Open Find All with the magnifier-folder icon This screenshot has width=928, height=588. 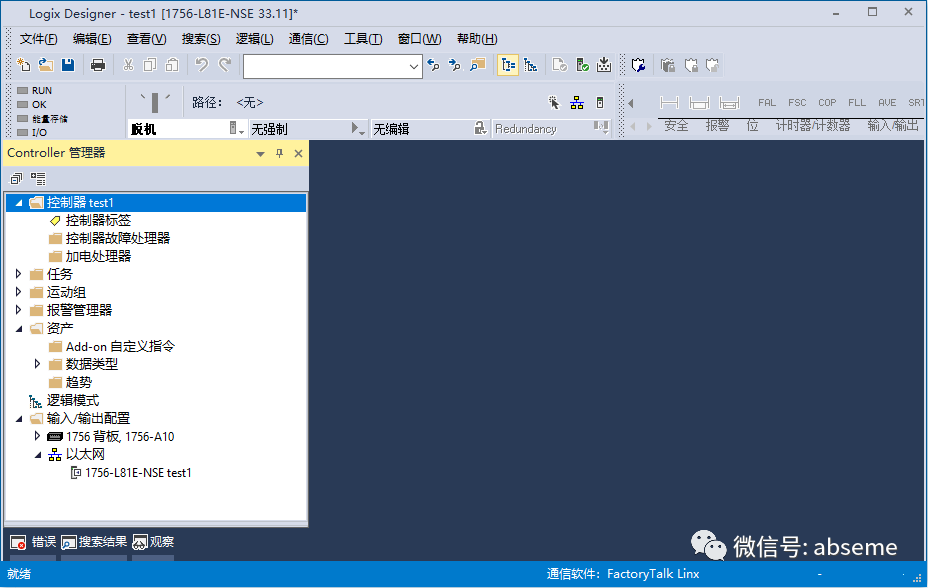[477, 65]
